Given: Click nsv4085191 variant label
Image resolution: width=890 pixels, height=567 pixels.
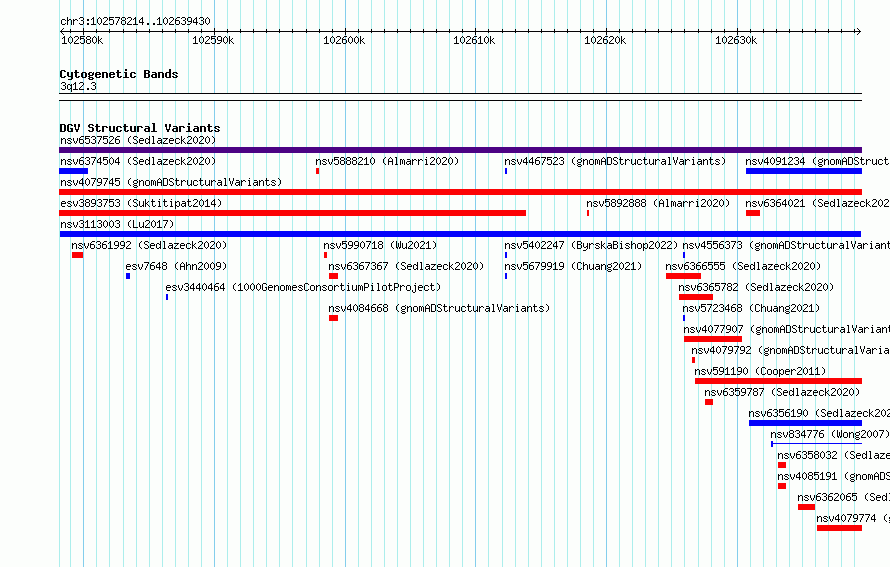Looking at the screenshot, I should click(x=833, y=476).
